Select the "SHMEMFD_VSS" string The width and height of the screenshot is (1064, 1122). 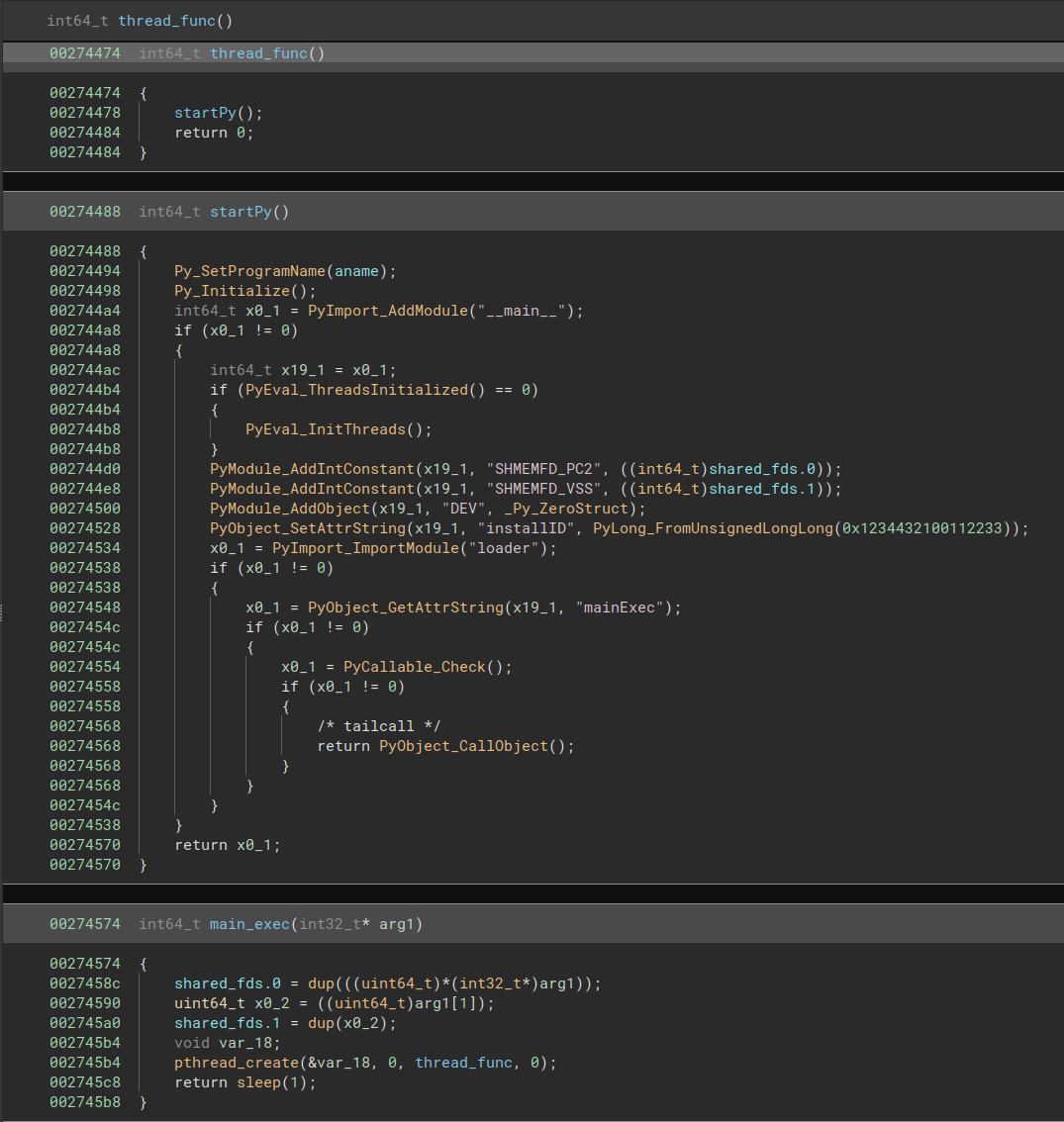(x=544, y=489)
